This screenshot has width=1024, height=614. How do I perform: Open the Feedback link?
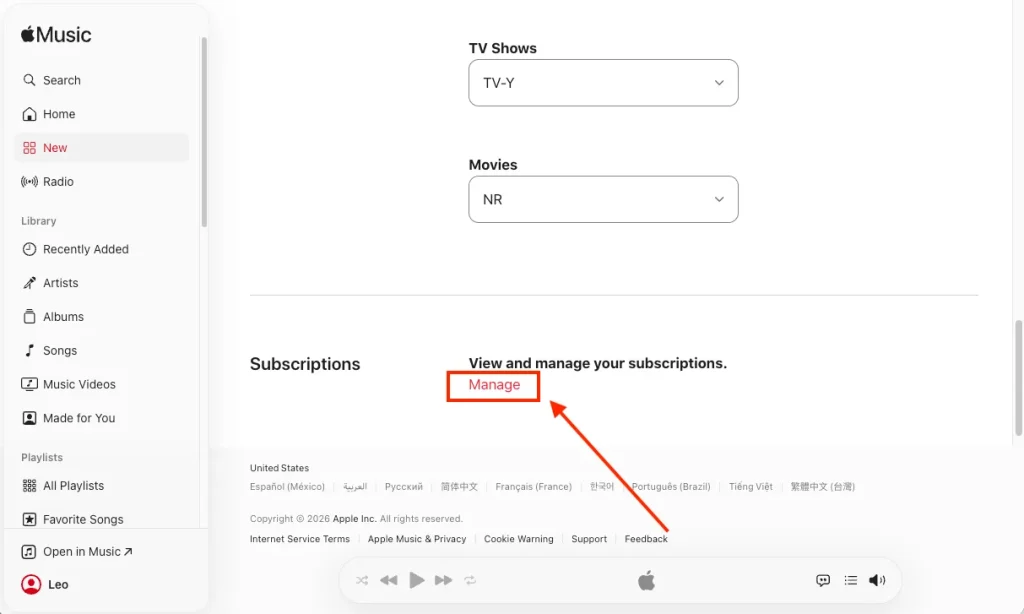click(x=646, y=539)
